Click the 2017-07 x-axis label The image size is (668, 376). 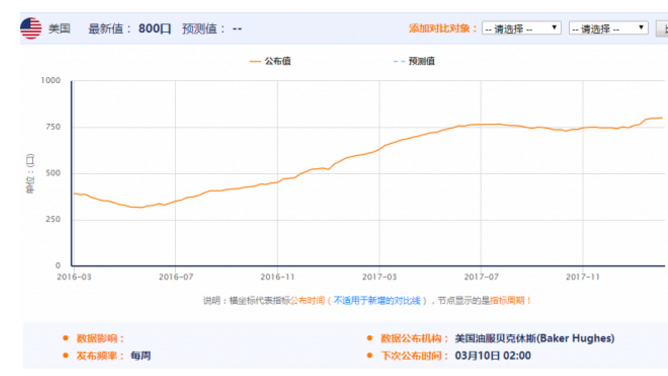481,277
